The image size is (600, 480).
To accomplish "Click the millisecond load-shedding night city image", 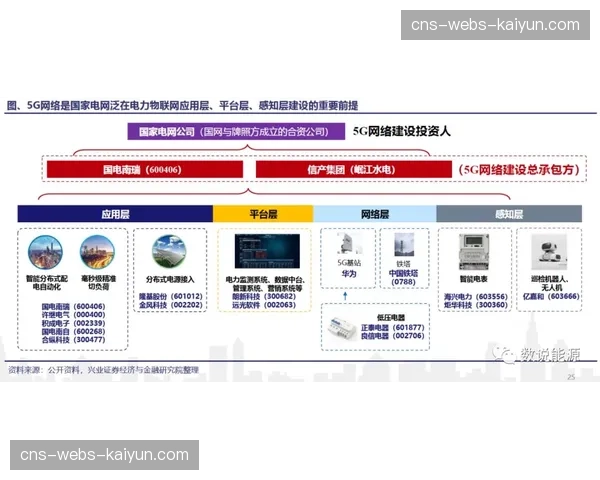I will tap(97, 252).
